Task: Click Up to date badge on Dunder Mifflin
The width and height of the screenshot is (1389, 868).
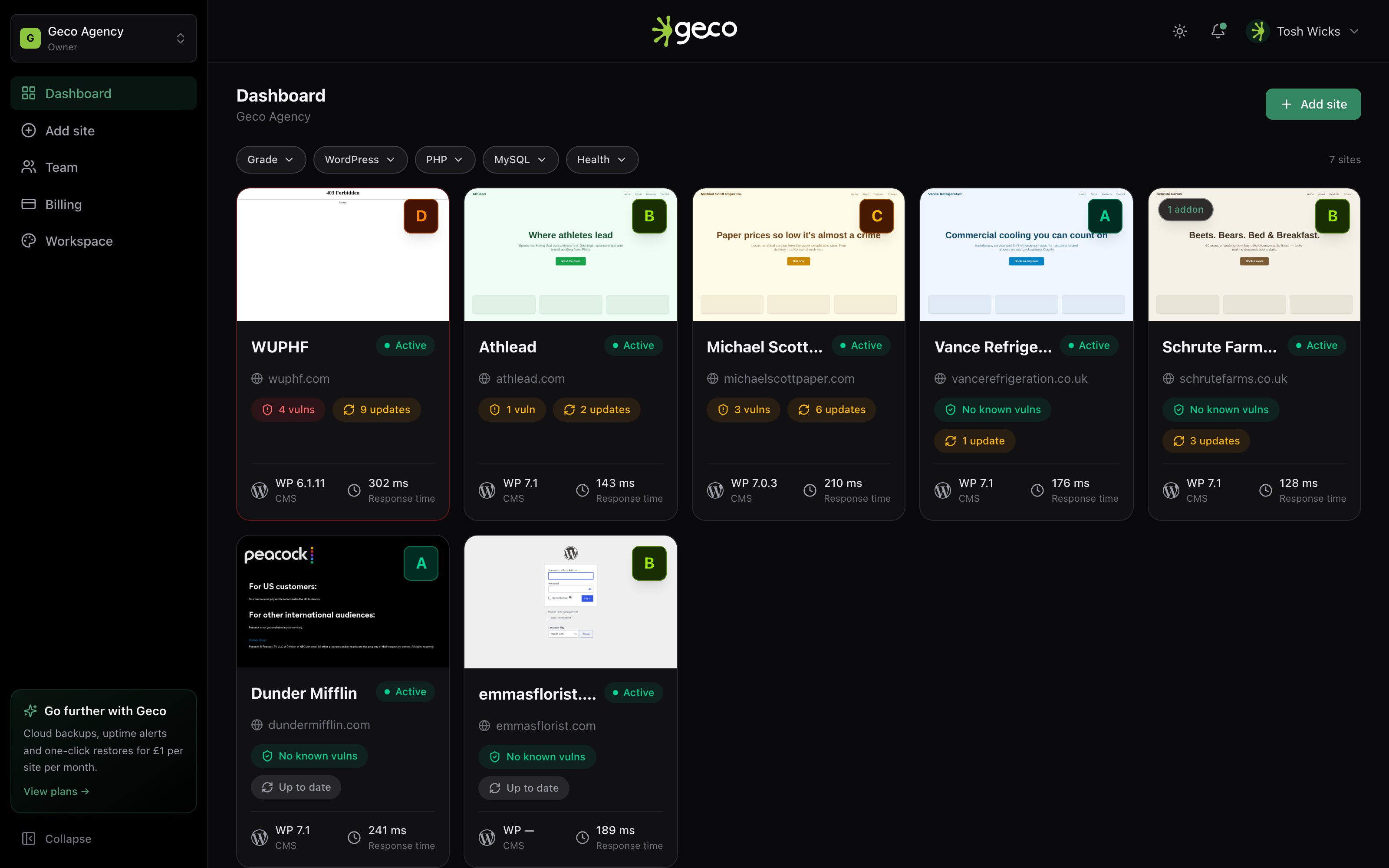Action: [x=296, y=787]
